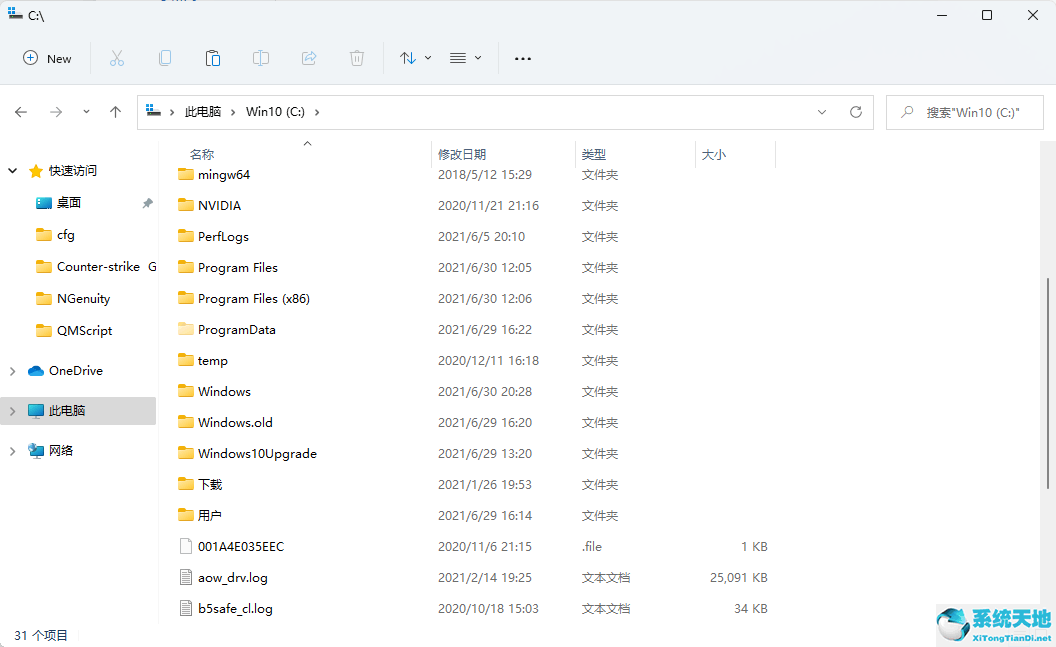Open Counter-strike folder in sidebar
The image size is (1056, 647).
(98, 267)
